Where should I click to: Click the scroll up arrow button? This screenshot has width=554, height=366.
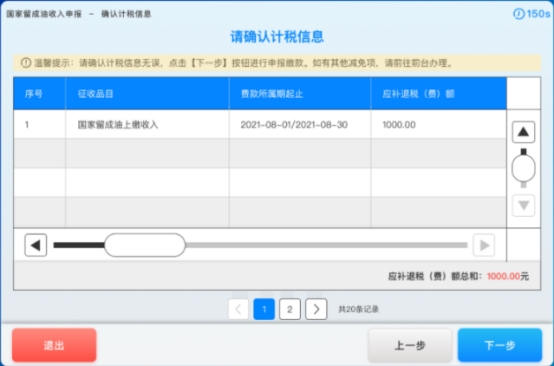[523, 132]
